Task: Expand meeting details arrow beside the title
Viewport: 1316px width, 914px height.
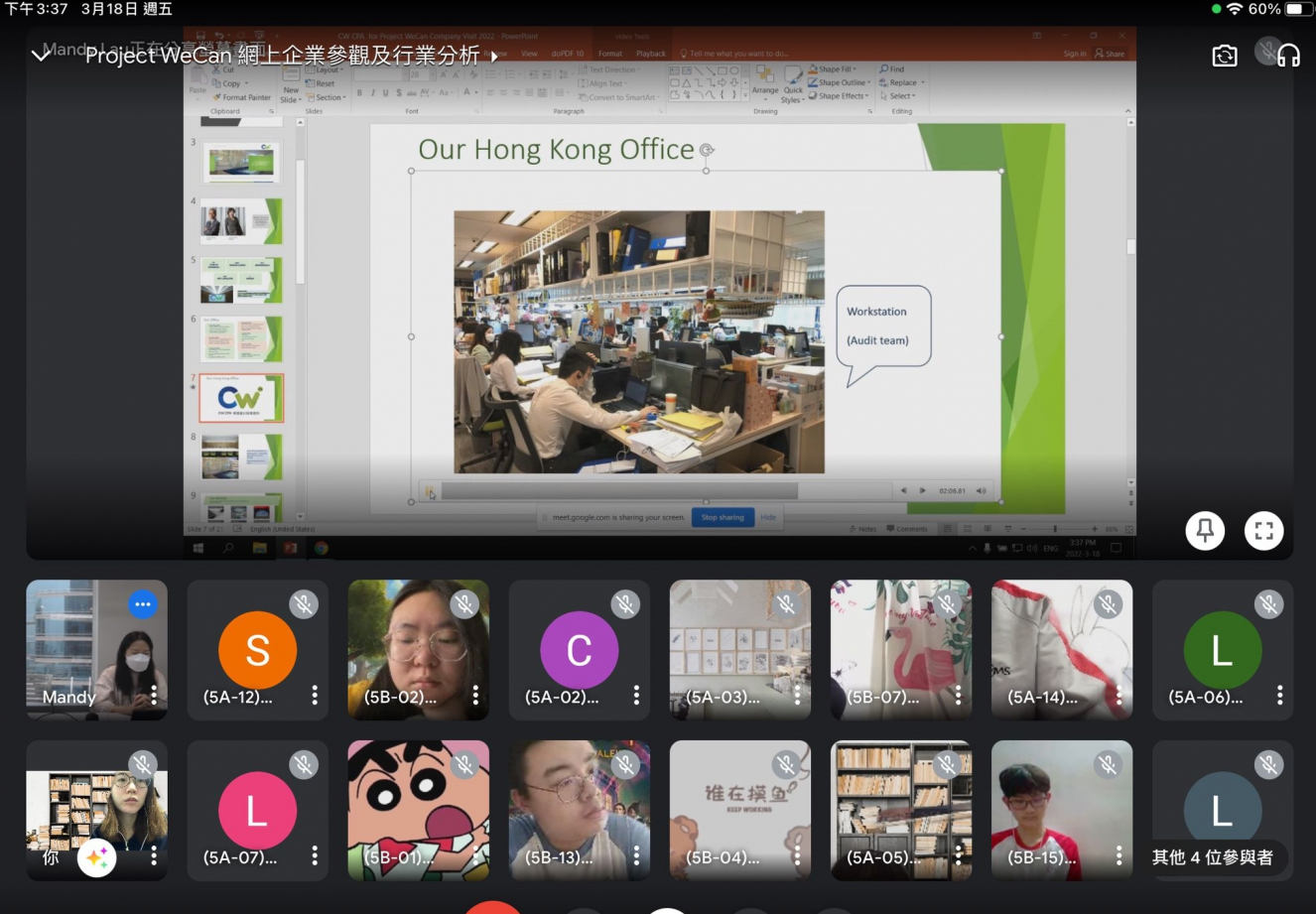Action: (x=494, y=57)
